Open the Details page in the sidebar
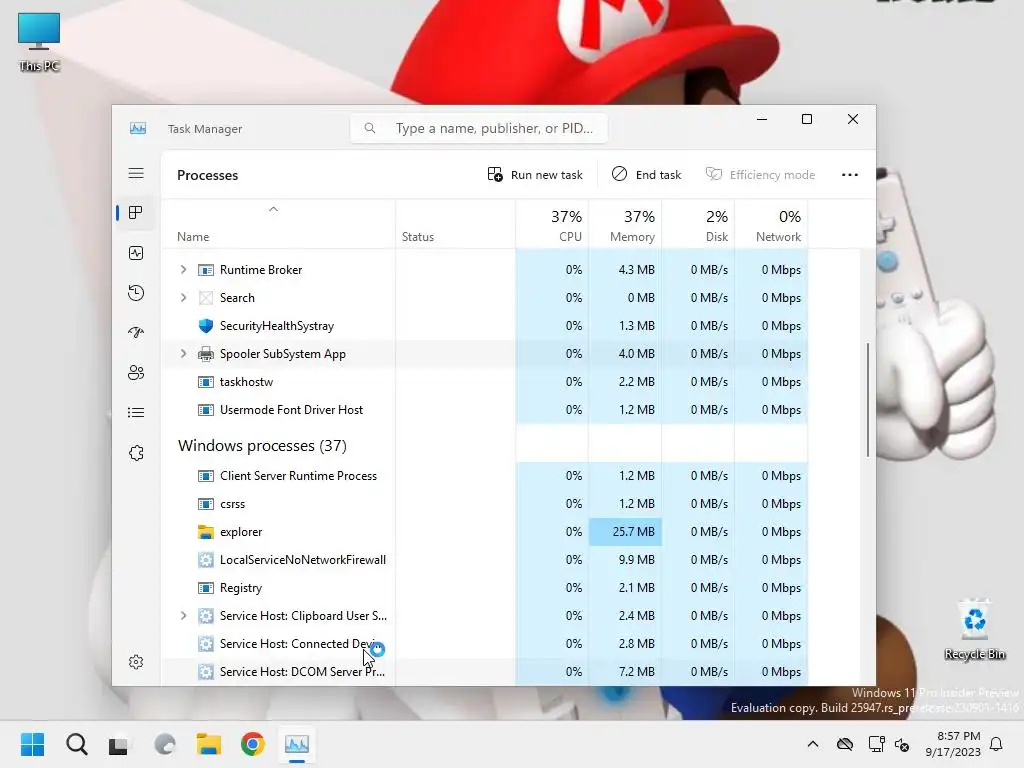The height and width of the screenshot is (768, 1024). [x=136, y=413]
